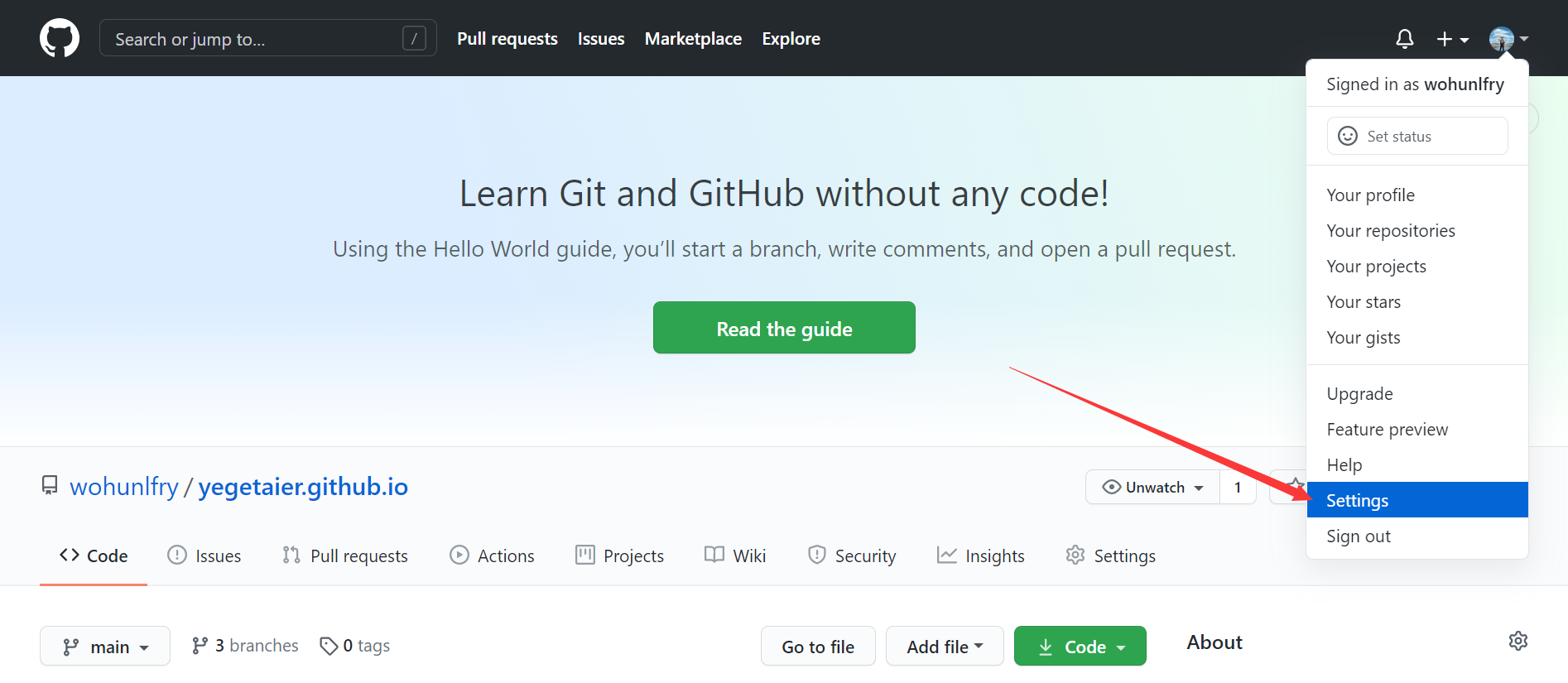Viewport: 1568px width, 683px height.
Task: Open Marketplace in top navigation
Action: tap(693, 39)
